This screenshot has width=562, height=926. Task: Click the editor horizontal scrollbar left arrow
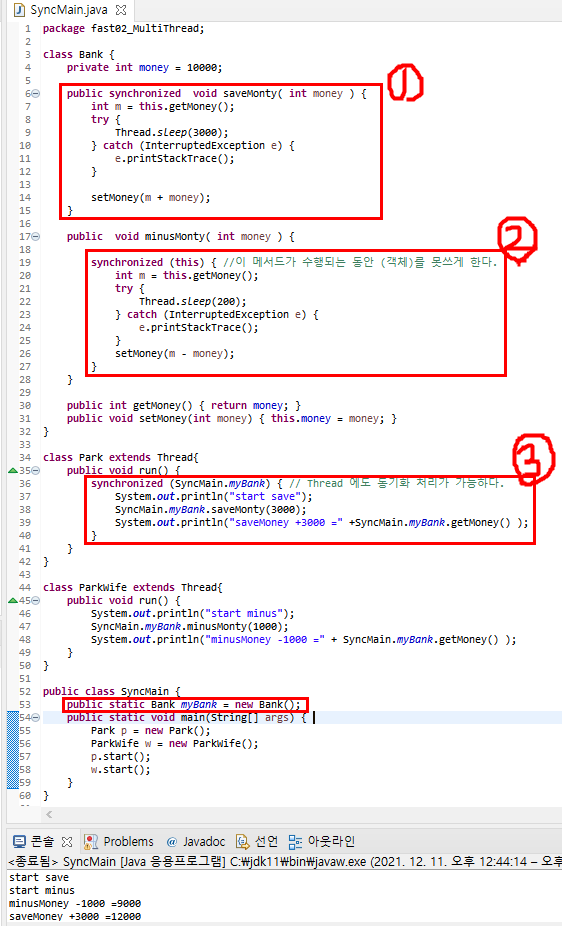49,814
